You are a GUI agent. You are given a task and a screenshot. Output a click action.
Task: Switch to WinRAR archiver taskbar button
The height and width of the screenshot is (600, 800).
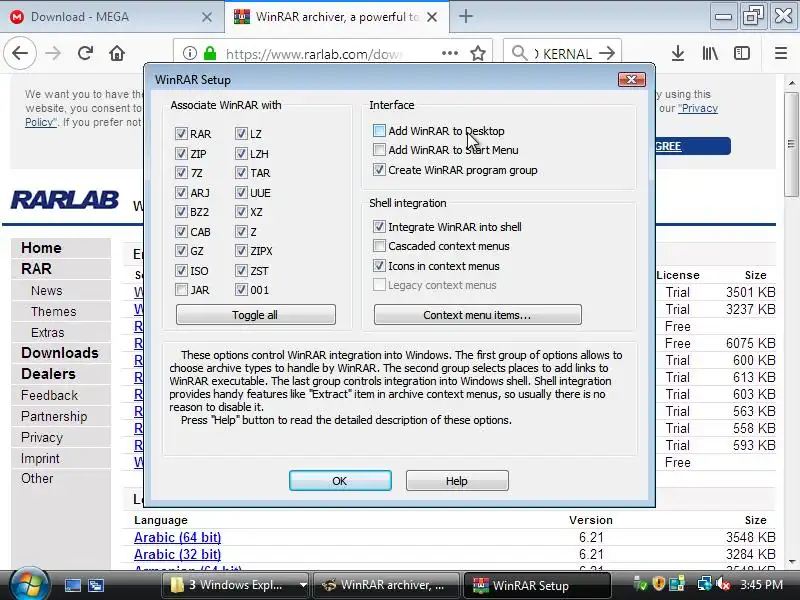click(386, 585)
